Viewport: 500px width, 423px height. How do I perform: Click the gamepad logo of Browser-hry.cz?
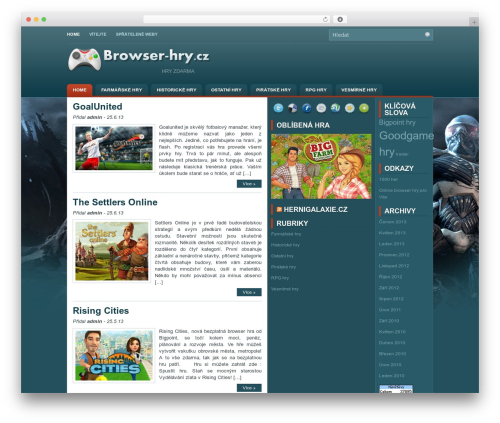(x=85, y=59)
